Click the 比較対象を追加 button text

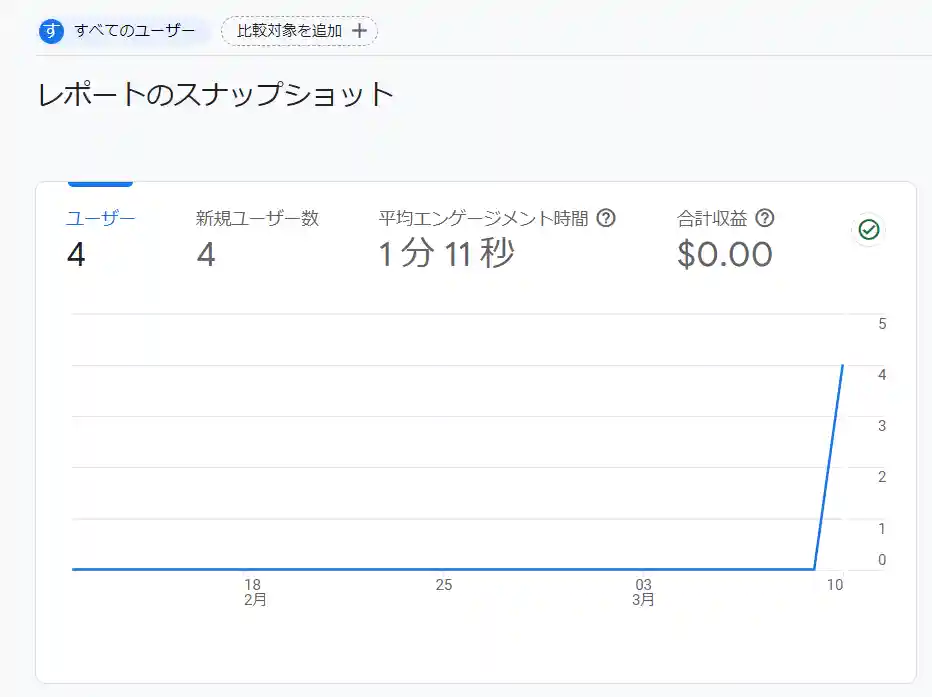(x=289, y=31)
